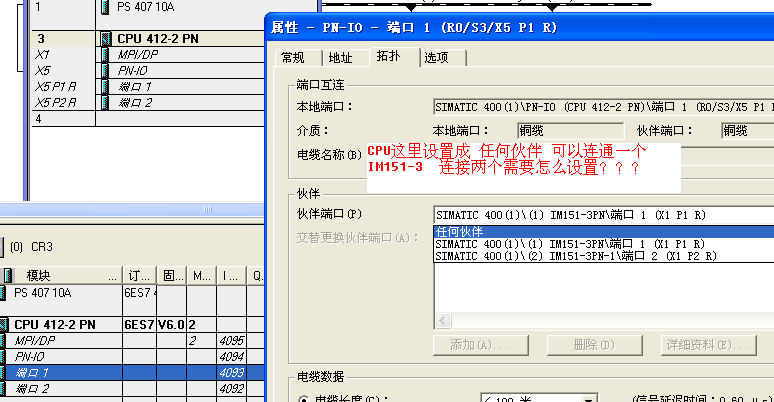The image size is (774, 402).
Task: Click the 订... column header
Action: [139, 276]
